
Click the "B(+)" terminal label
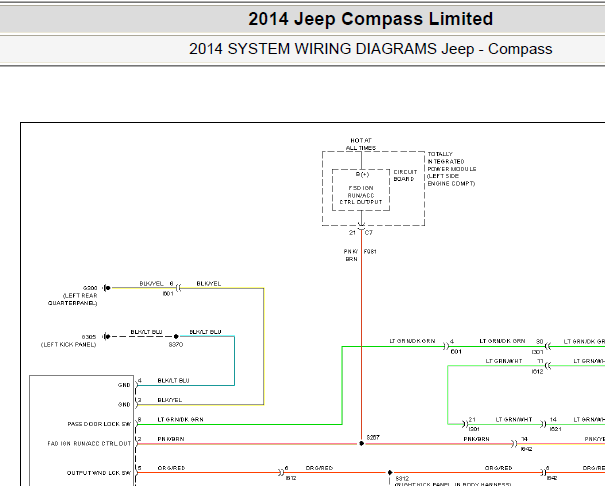pyautogui.click(x=362, y=174)
